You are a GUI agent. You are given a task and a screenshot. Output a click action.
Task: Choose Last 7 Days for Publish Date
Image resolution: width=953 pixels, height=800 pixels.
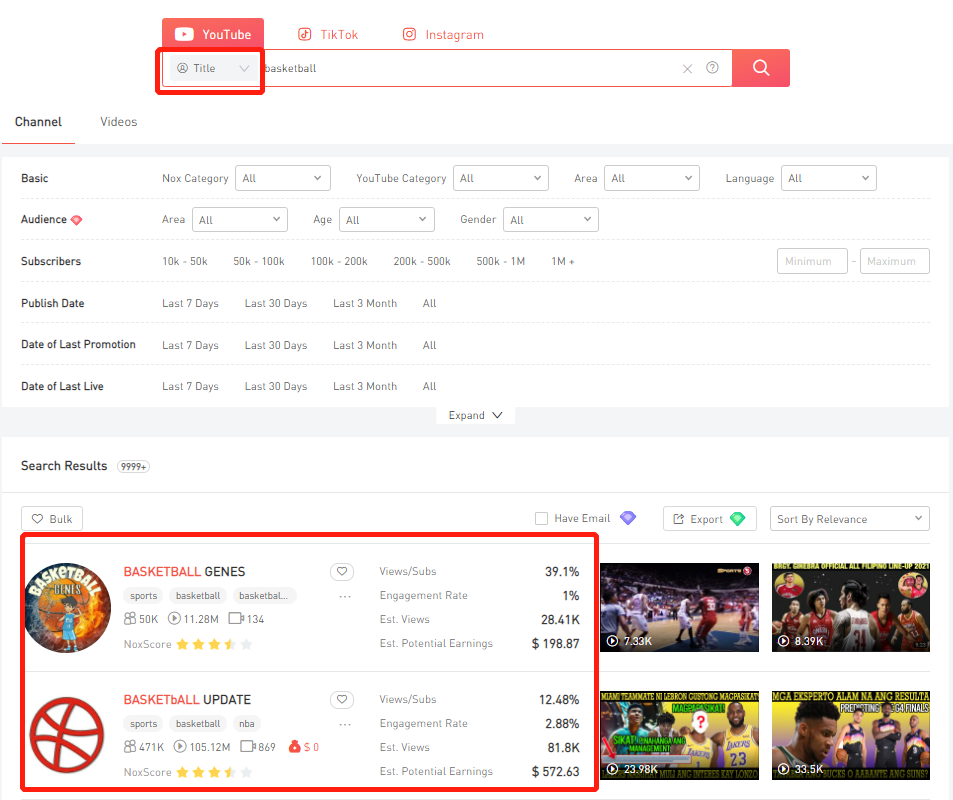click(190, 304)
